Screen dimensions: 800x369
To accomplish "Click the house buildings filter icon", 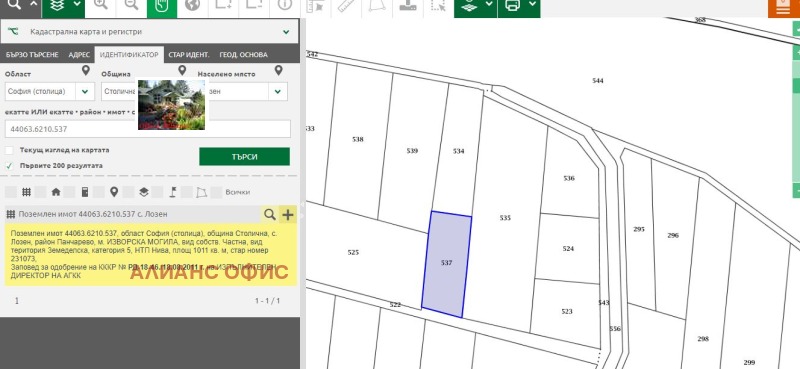I will 56,192.
